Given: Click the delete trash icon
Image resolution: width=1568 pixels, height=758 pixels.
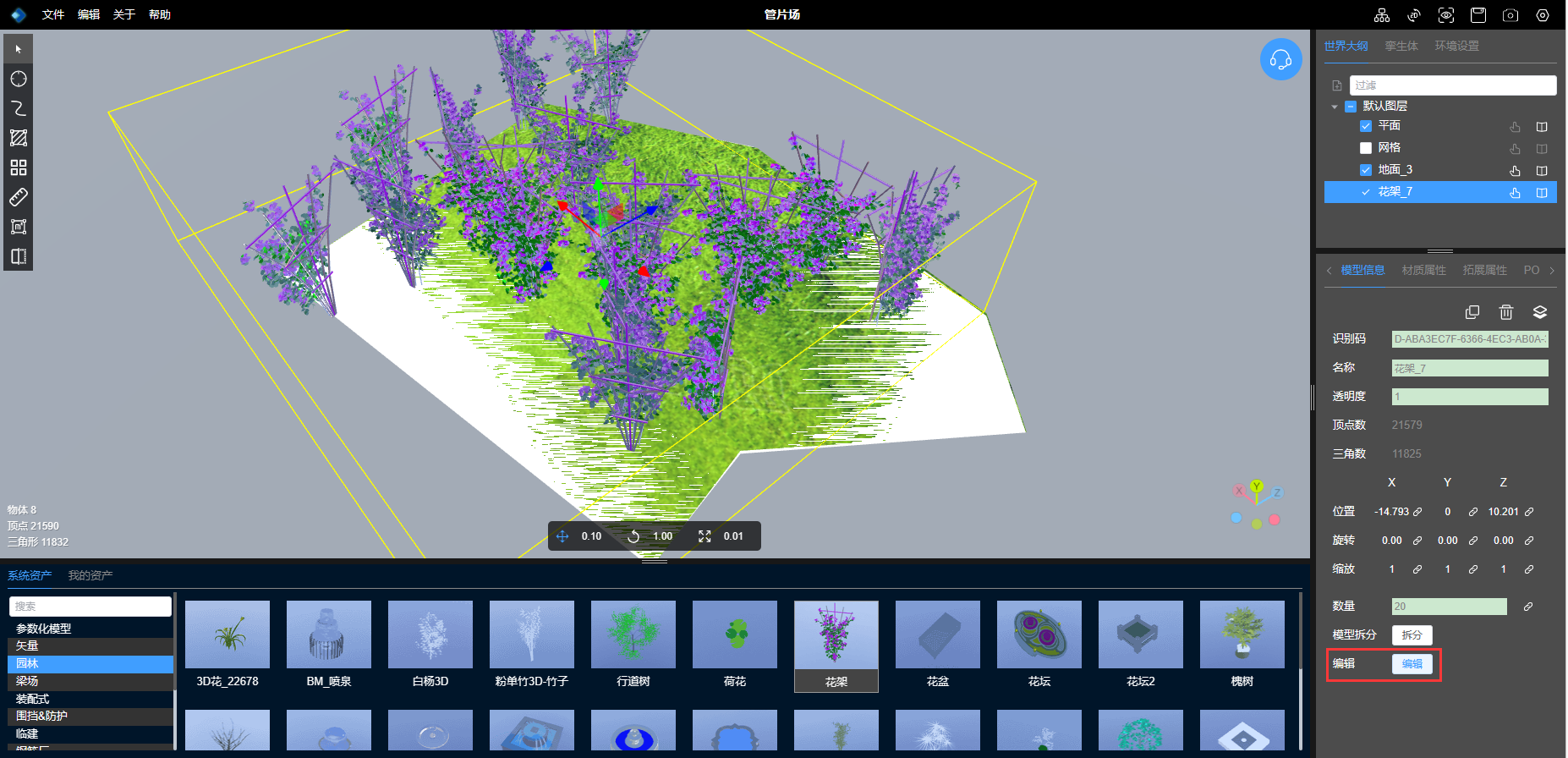Looking at the screenshot, I should tap(1506, 312).
